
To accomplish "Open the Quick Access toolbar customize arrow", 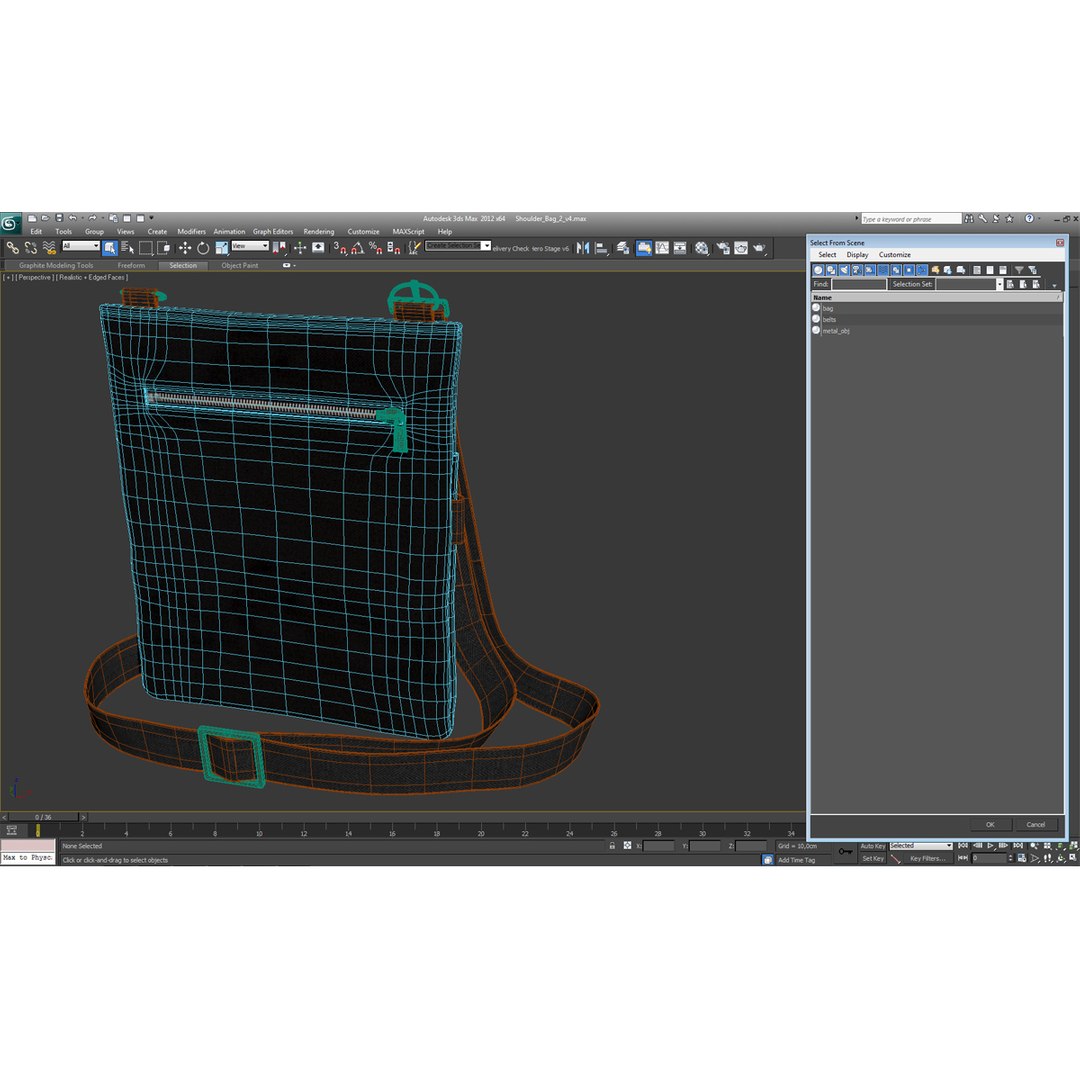I will (152, 218).
